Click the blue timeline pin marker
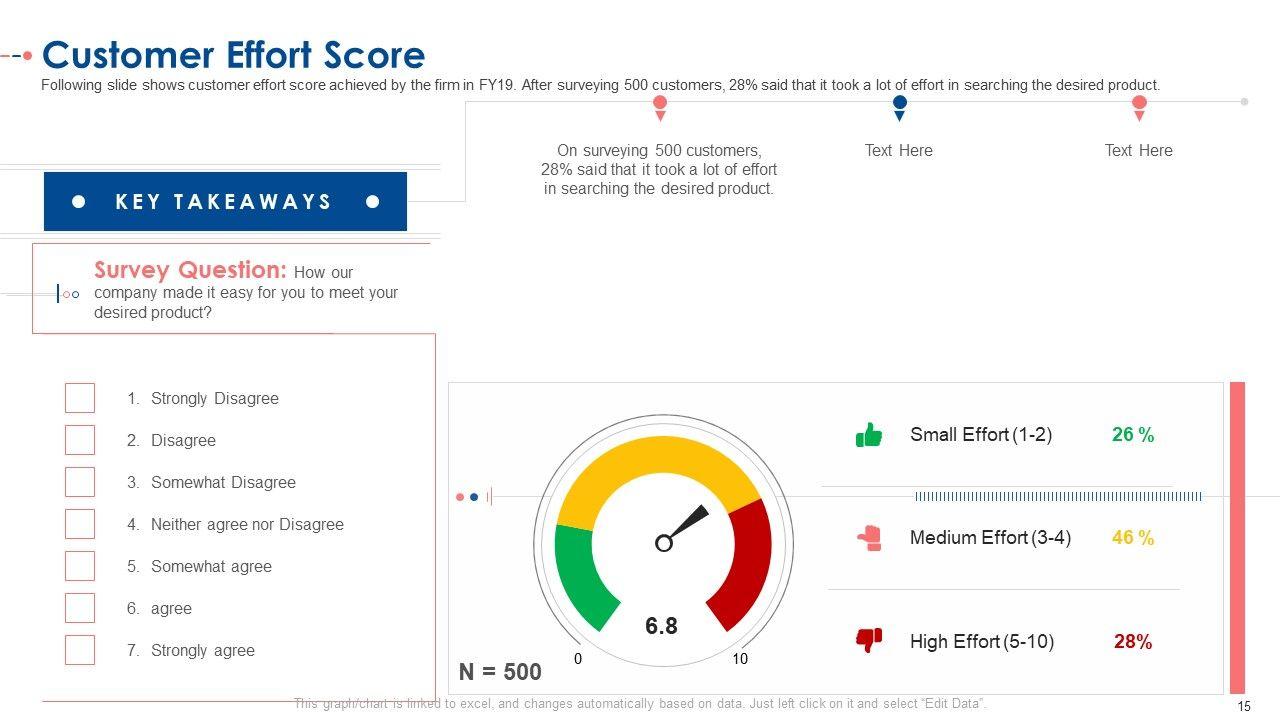Screen dimensions: 1280x720 pos(900,105)
